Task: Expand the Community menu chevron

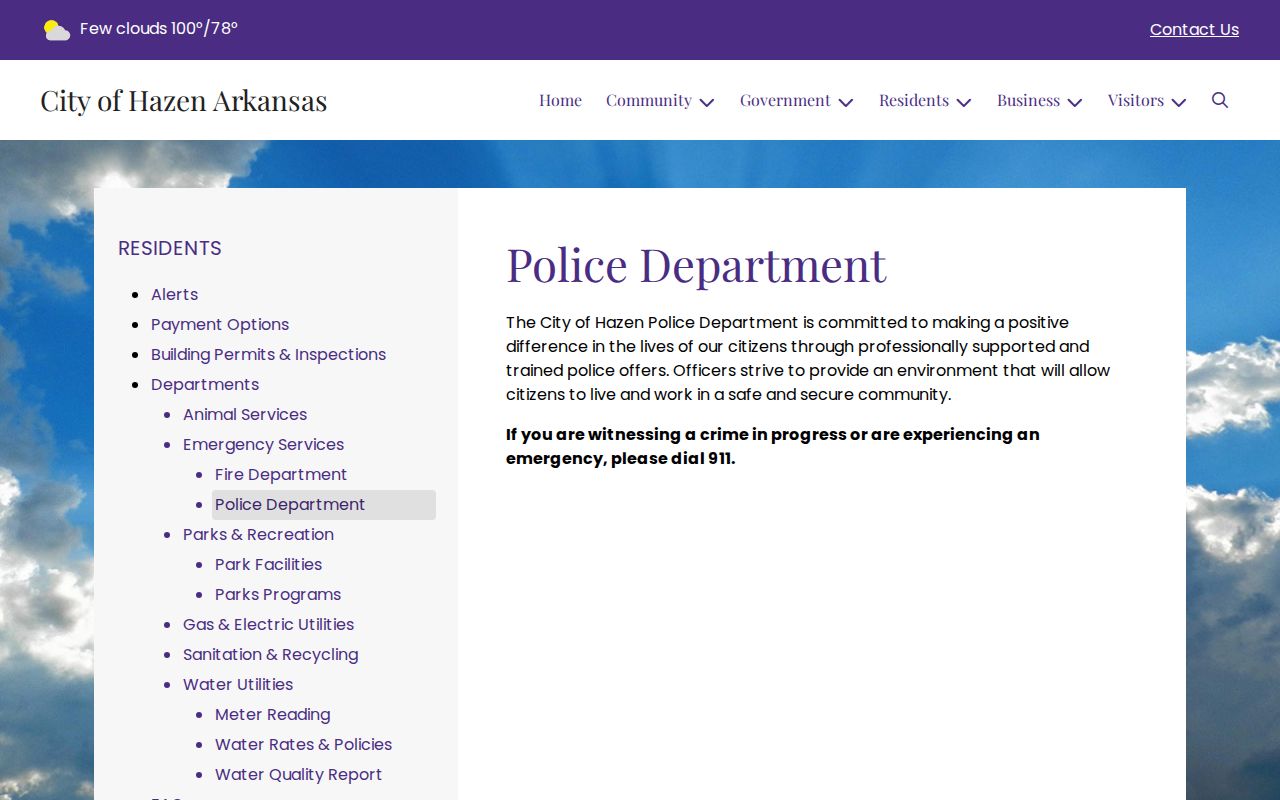Action: (x=707, y=102)
